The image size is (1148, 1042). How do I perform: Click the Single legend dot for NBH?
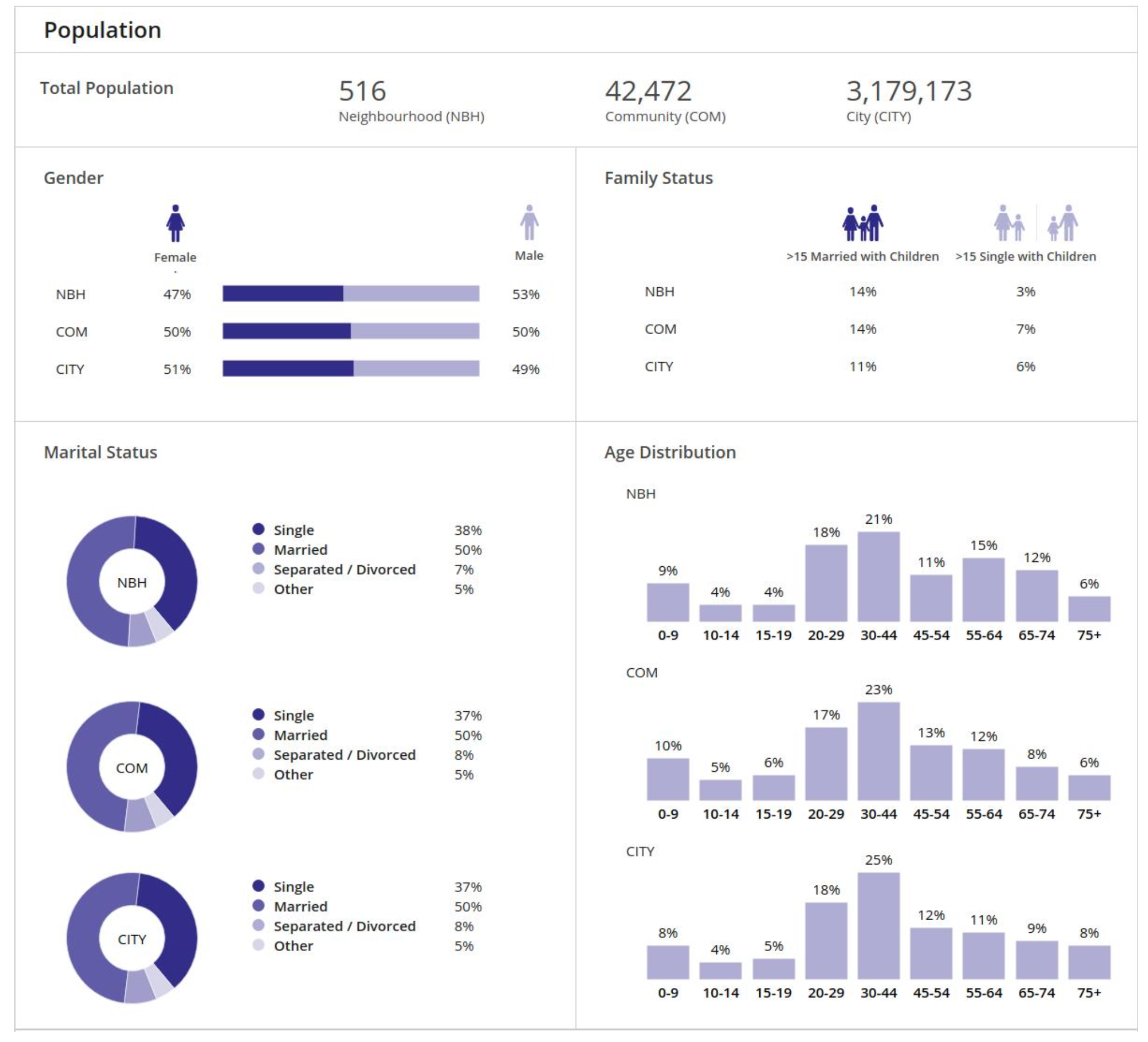[259, 529]
